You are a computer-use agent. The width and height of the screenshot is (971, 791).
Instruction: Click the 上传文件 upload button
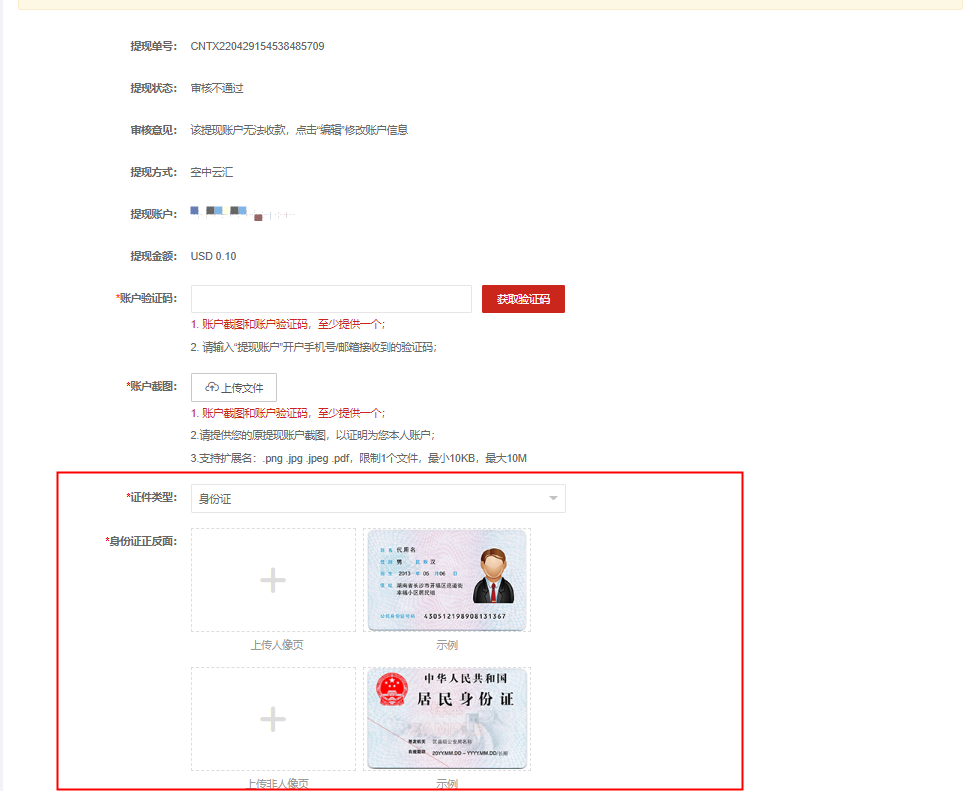[234, 388]
